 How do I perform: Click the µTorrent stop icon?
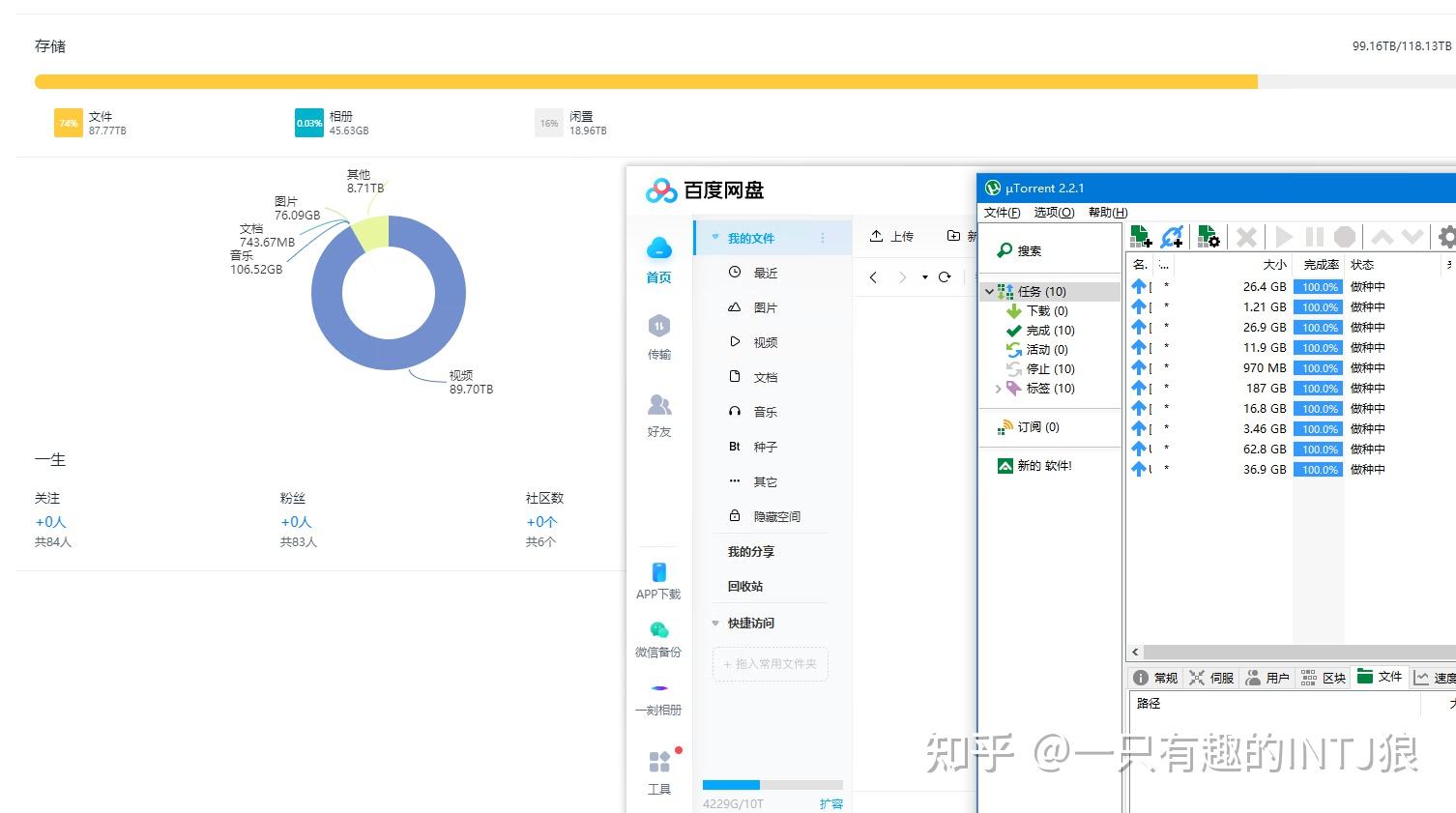tap(1345, 237)
